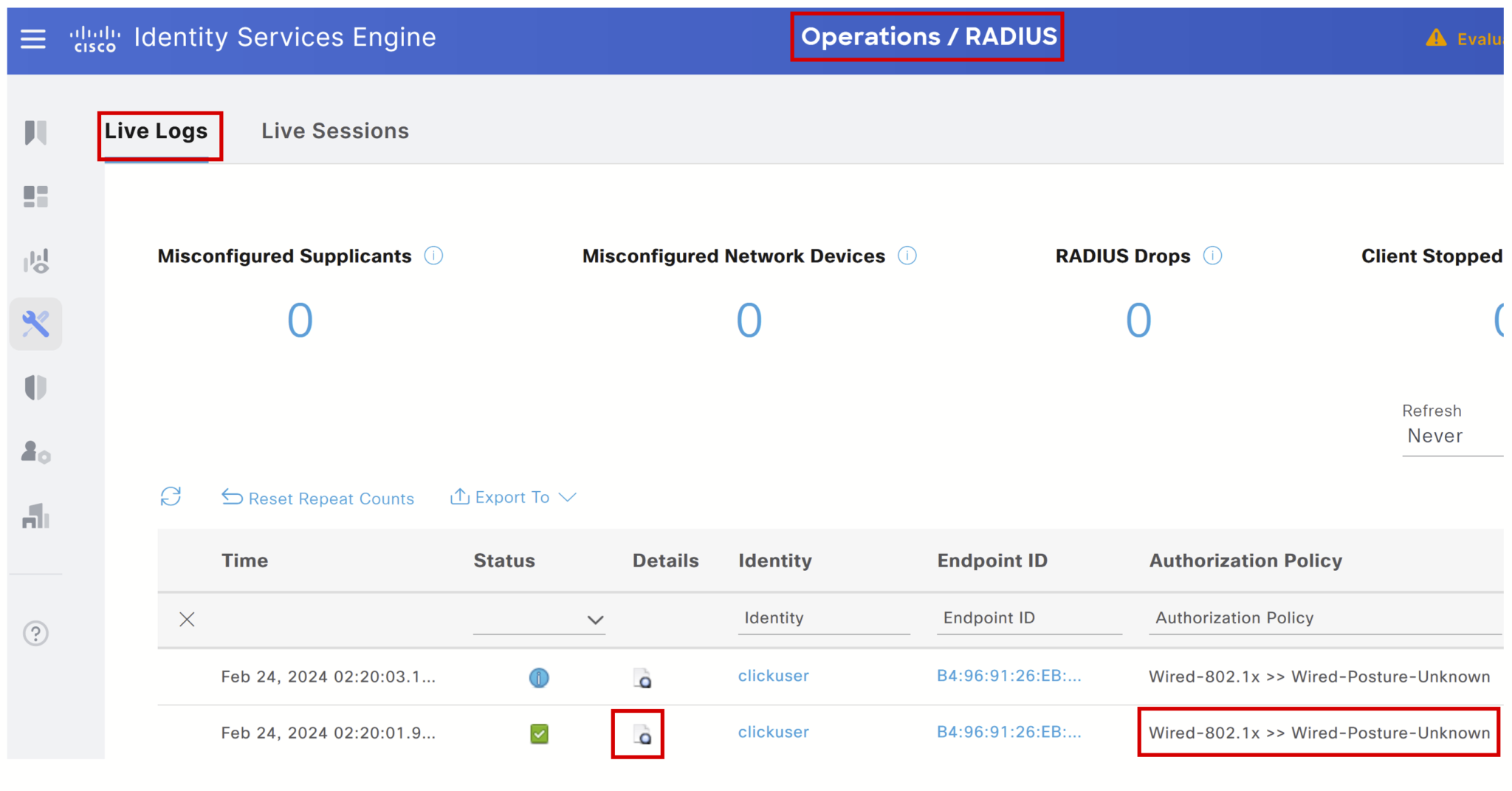Select the Operations wrench icon
1512x791 pixels.
(35, 323)
